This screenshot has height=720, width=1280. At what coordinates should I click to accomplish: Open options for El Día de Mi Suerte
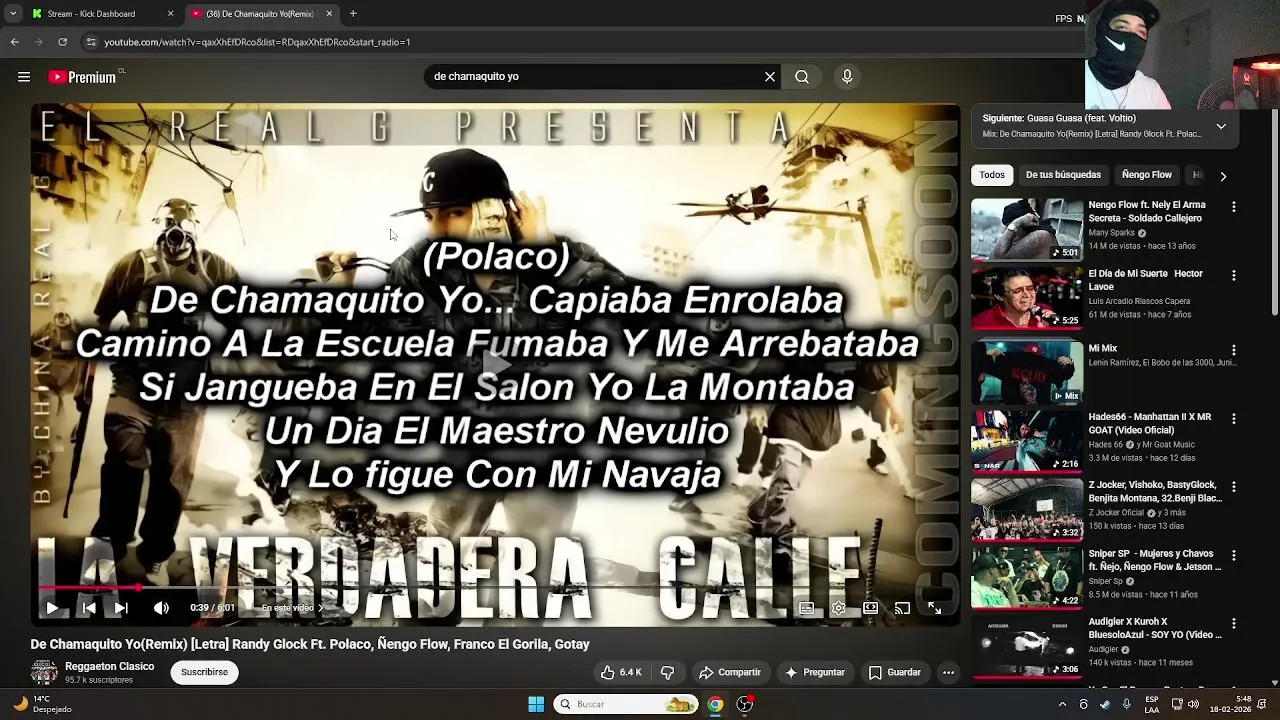pyautogui.click(x=1233, y=275)
